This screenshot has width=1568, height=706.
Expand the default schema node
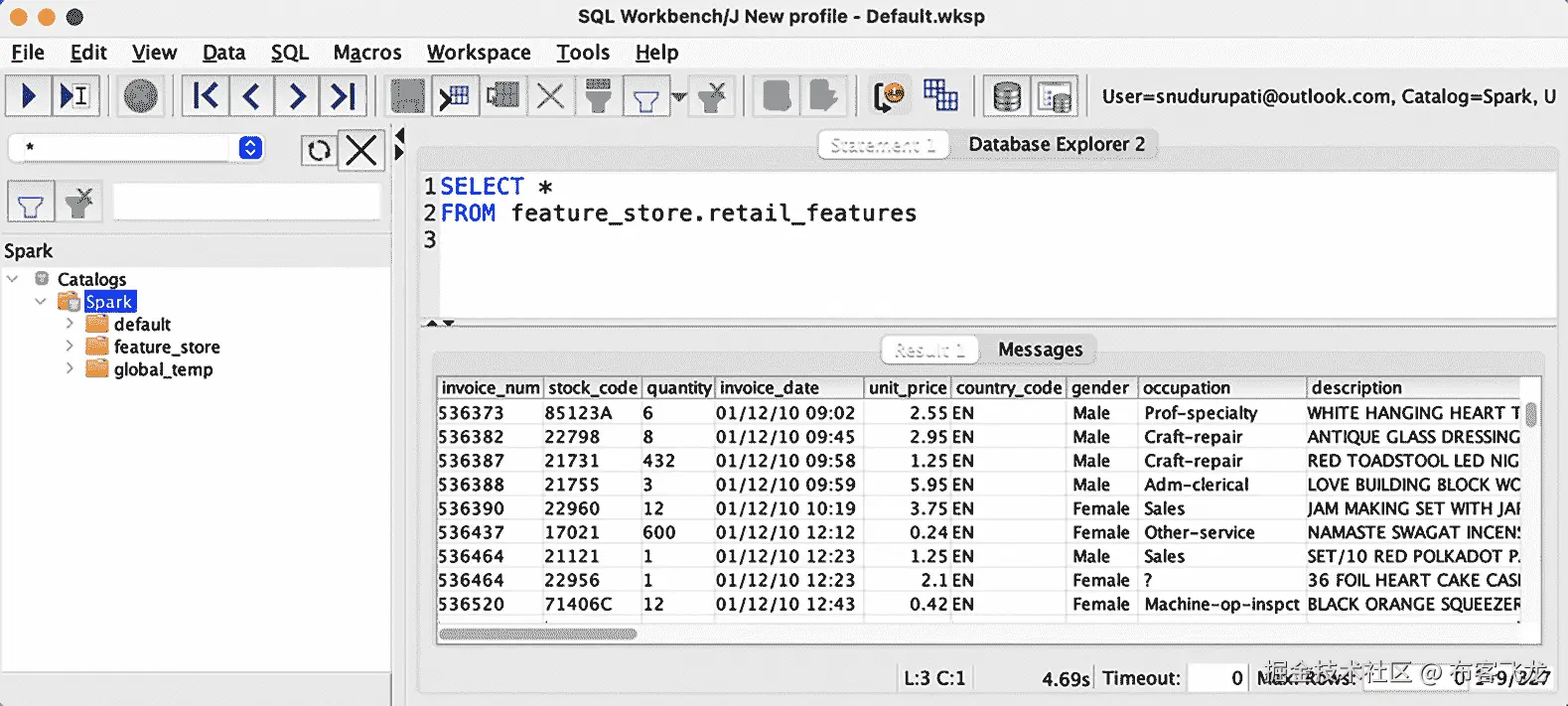pos(70,324)
